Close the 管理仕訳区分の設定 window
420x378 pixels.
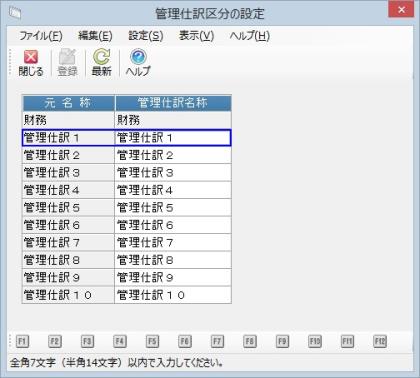pos(401,10)
